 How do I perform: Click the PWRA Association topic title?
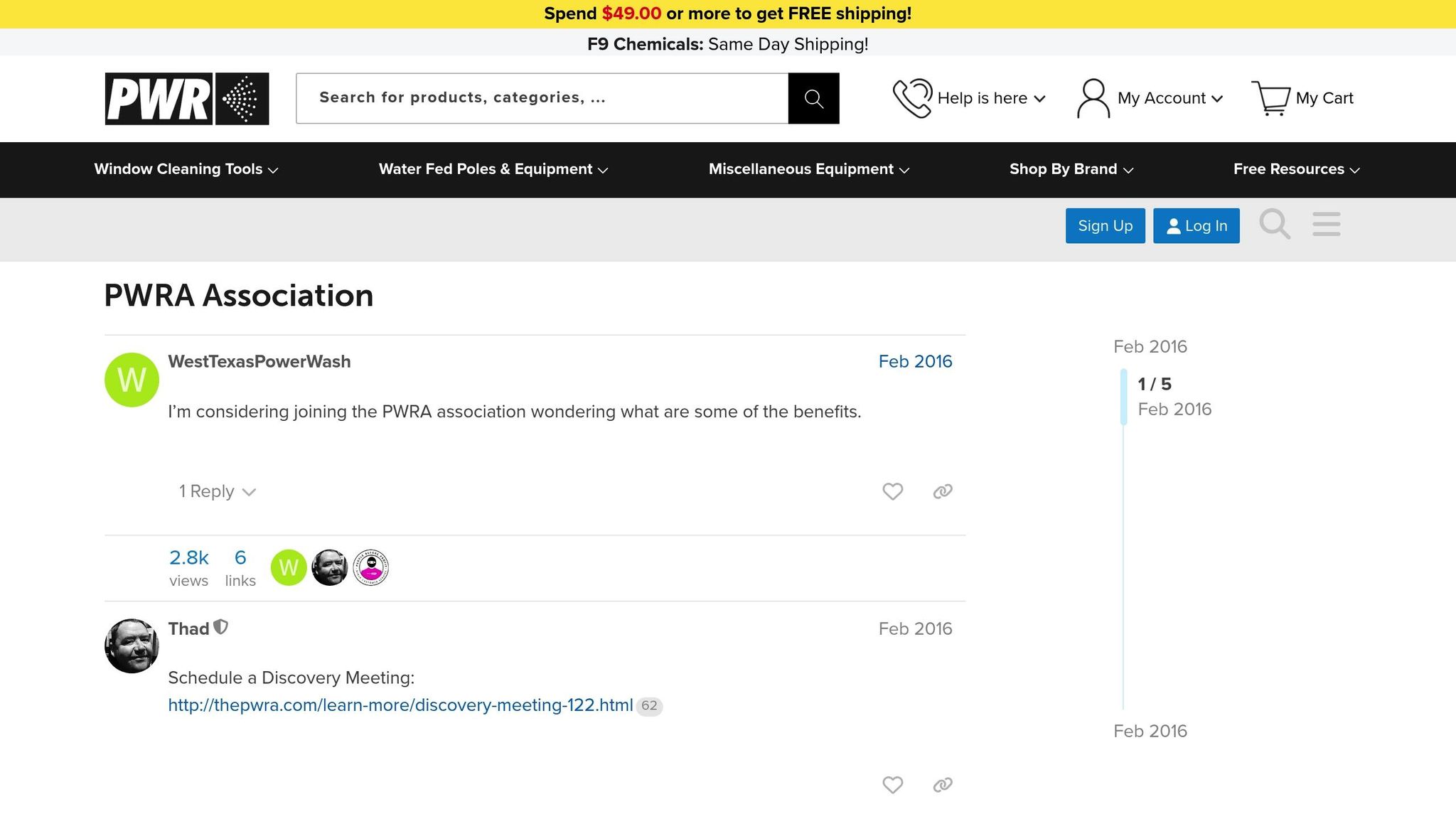(239, 295)
